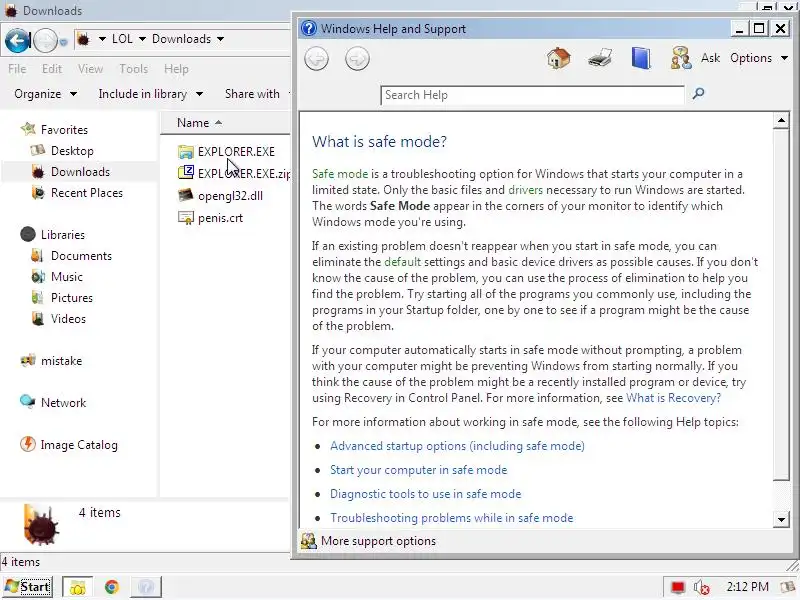The height and width of the screenshot is (600, 800).
Task: Click the Explorer folder taskbar button
Action: pos(78,587)
